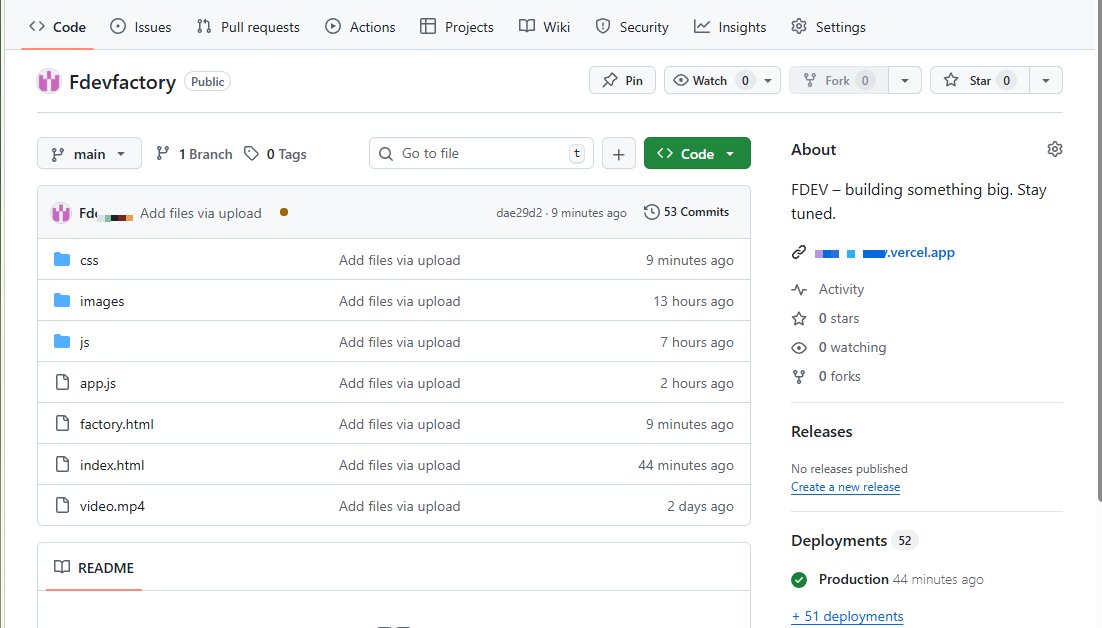Switch to the Actions tab
This screenshot has width=1102, height=628.
pos(360,27)
